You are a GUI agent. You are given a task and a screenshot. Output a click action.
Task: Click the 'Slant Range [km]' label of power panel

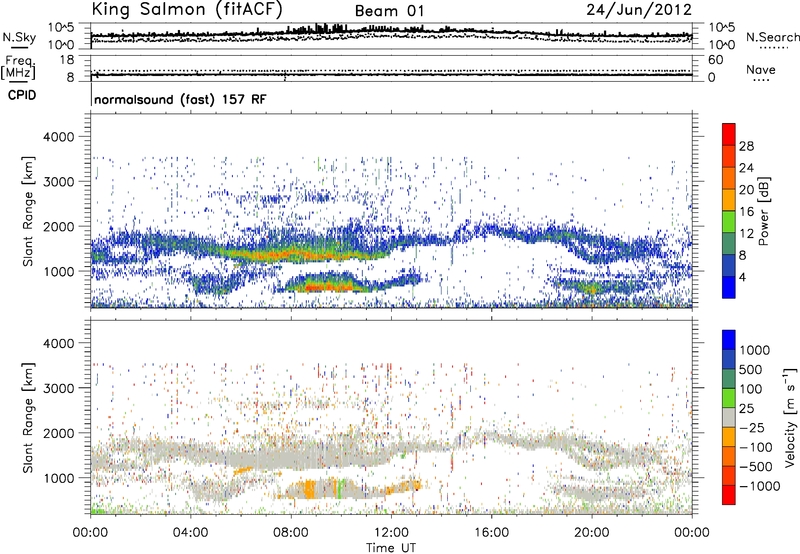coord(28,211)
